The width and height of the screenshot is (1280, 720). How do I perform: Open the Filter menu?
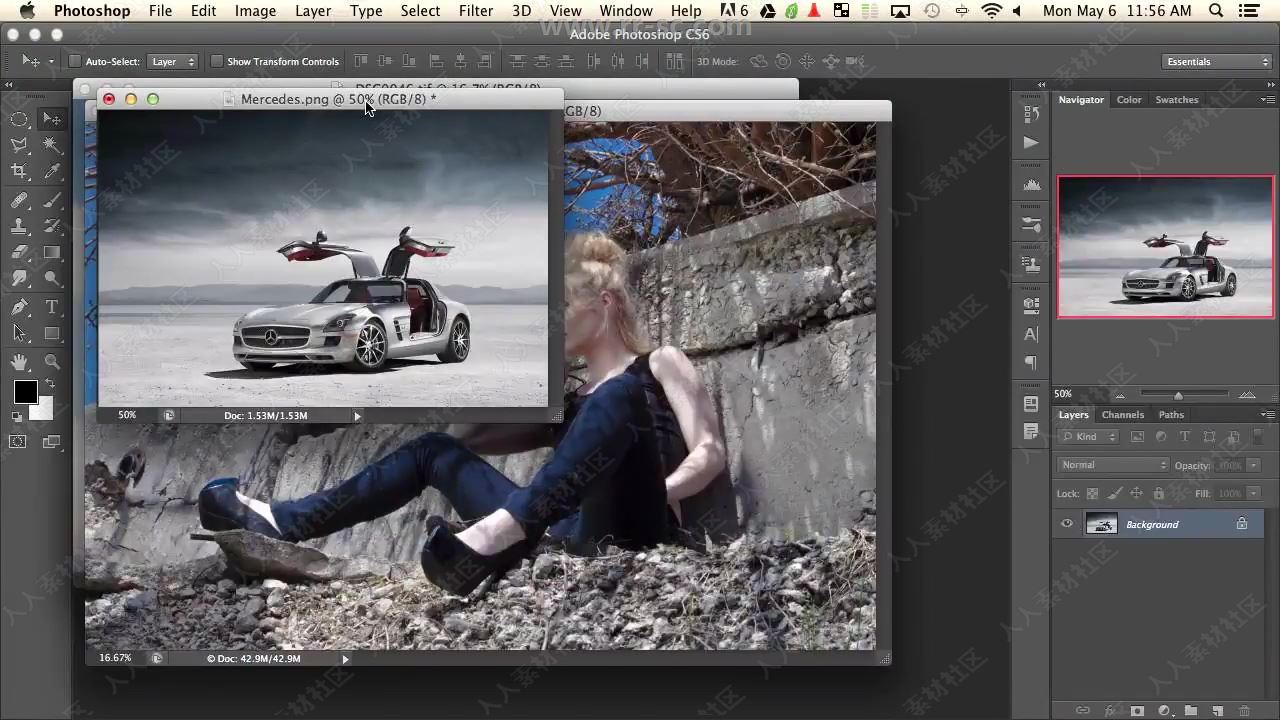pyautogui.click(x=476, y=11)
